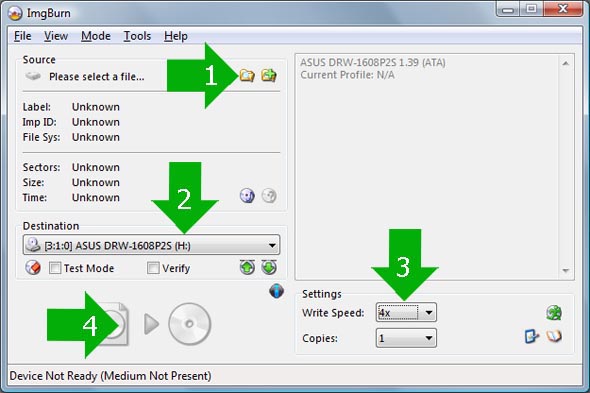Click the green automatic write speed icon
This screenshot has height=393, width=590.
pos(554,312)
